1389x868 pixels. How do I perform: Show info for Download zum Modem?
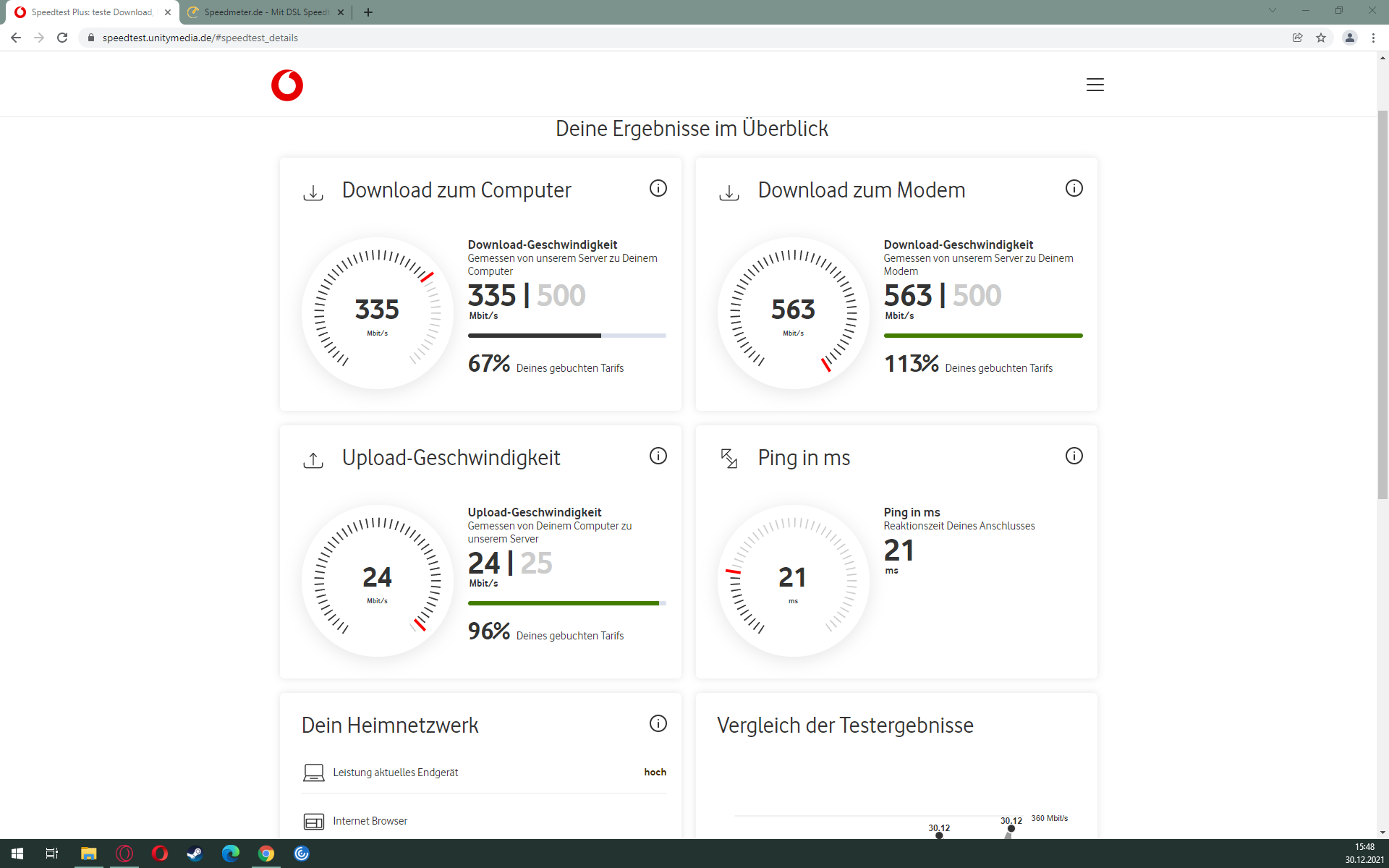click(x=1074, y=189)
